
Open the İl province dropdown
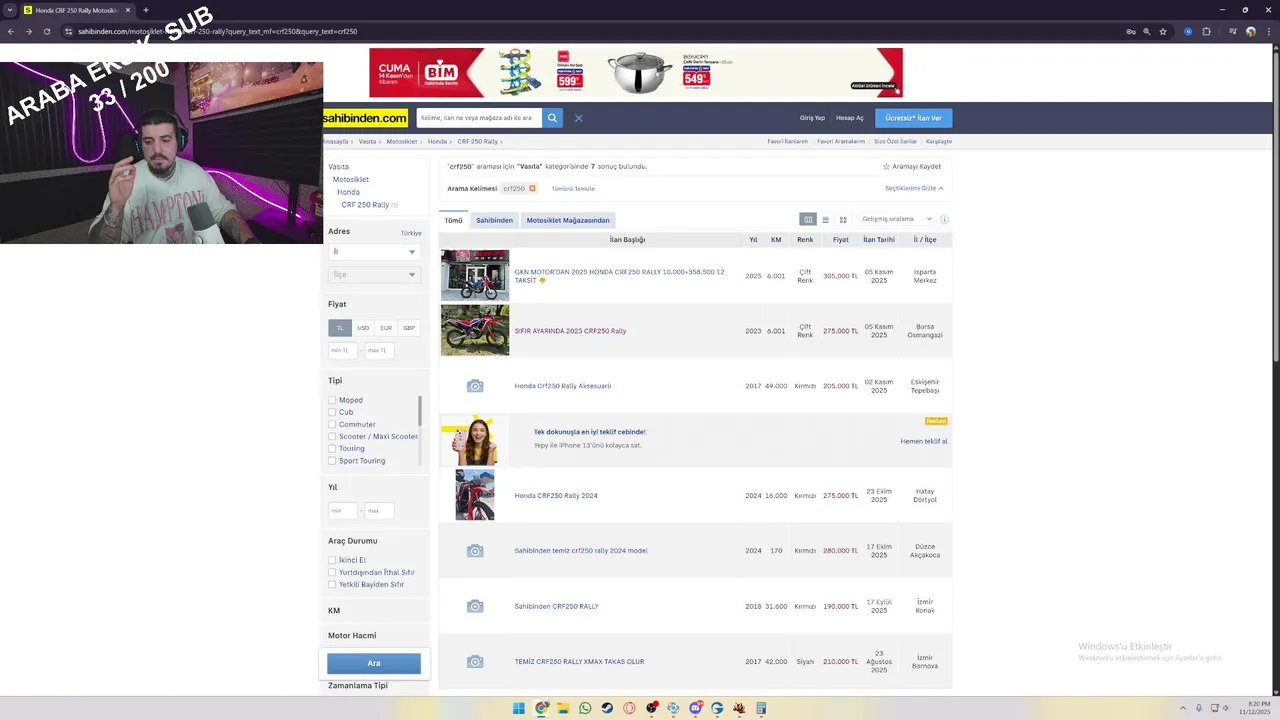[374, 252]
